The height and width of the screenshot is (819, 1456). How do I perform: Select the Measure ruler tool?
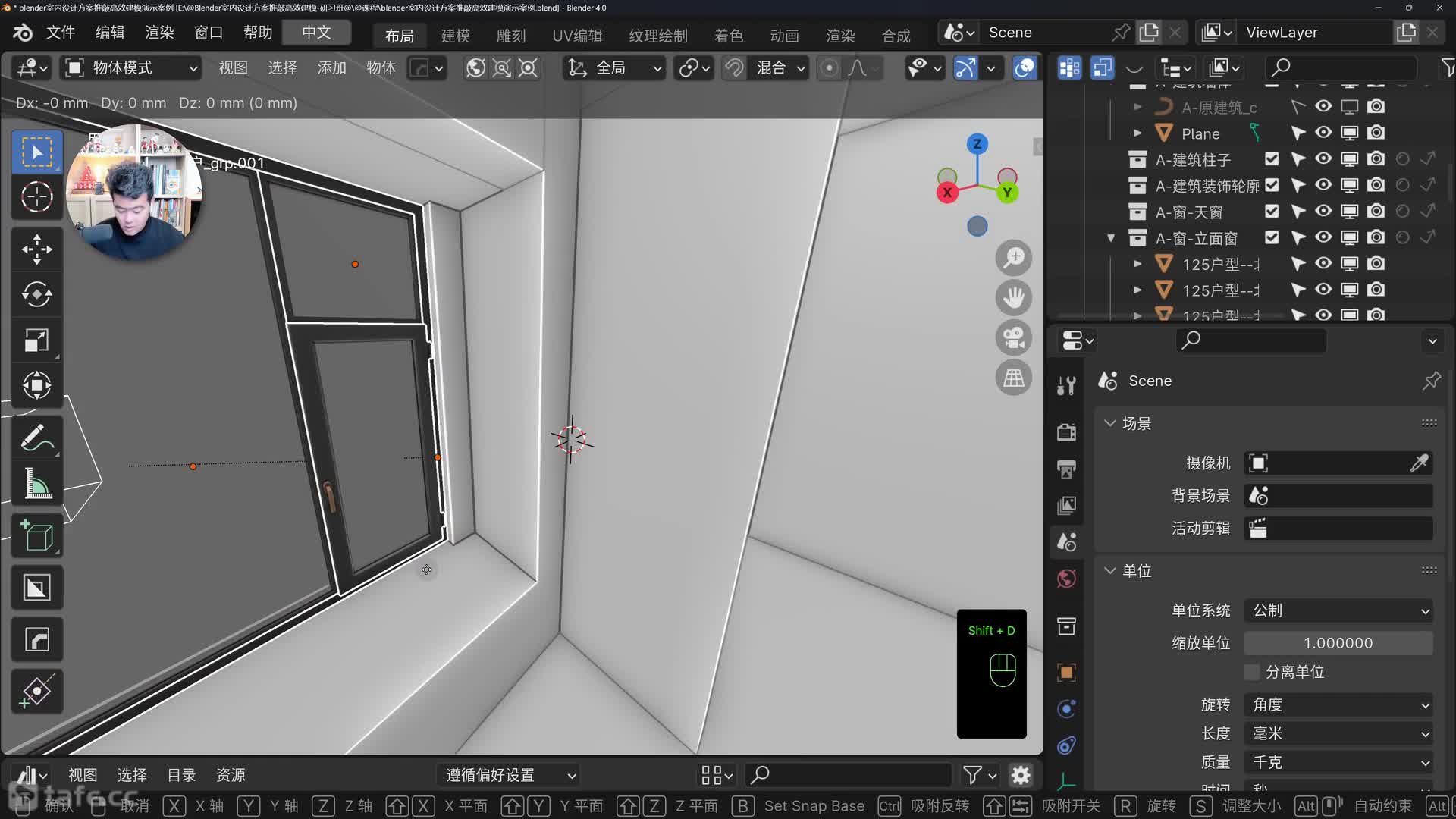pyautogui.click(x=36, y=484)
